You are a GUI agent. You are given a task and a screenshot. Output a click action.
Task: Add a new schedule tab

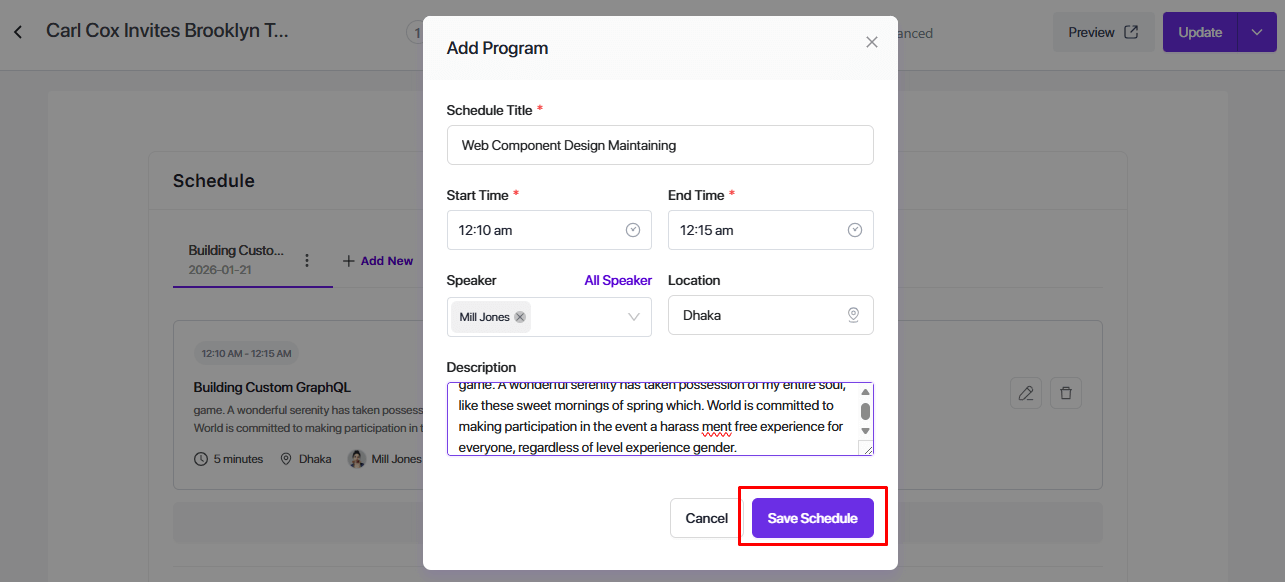[x=378, y=261]
